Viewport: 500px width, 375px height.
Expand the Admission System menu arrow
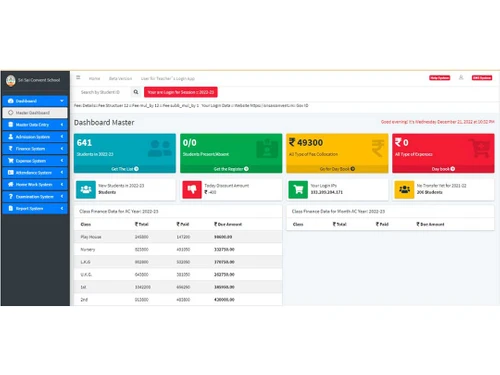(x=62, y=137)
